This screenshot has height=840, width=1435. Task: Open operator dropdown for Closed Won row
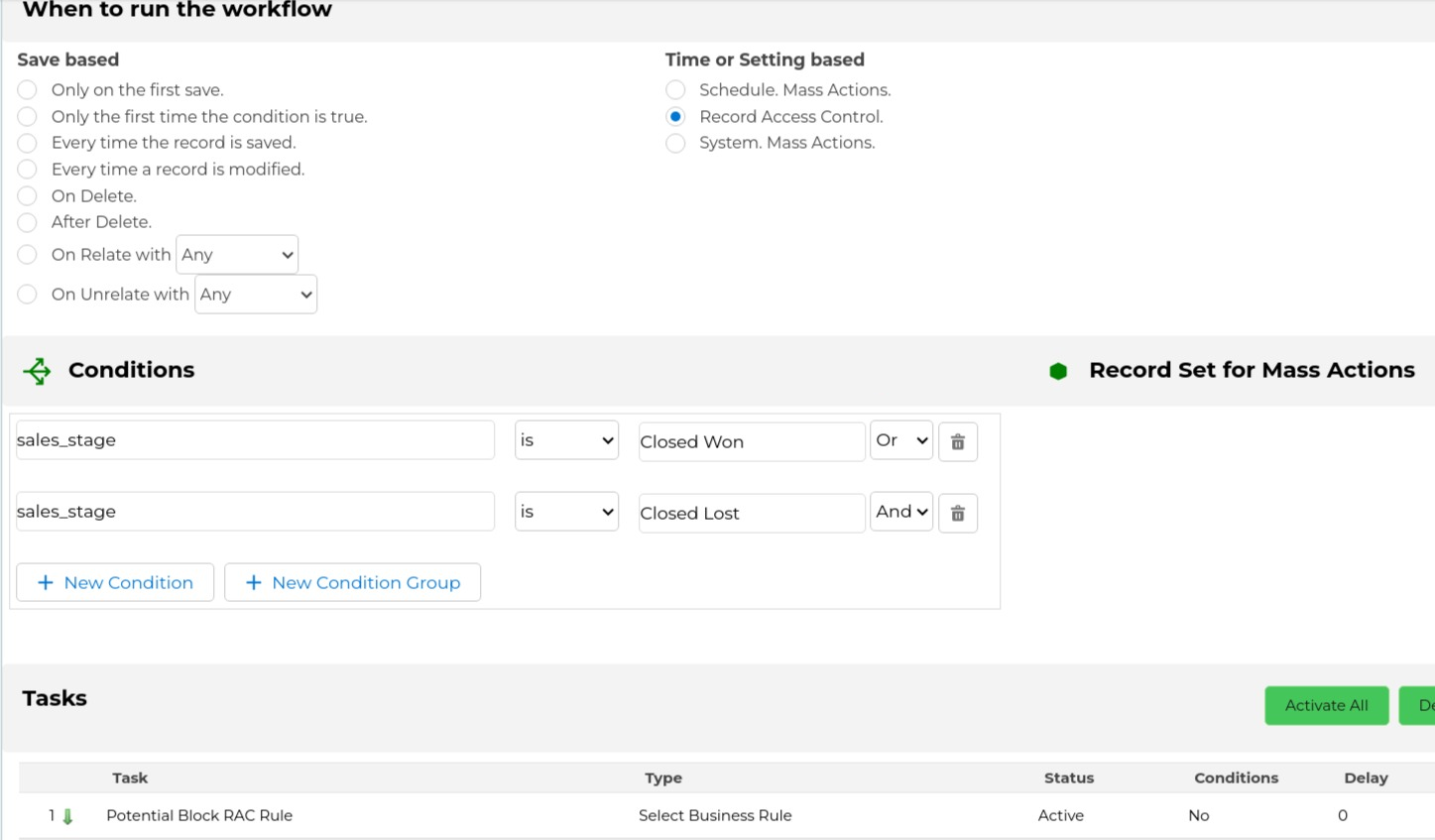(566, 440)
